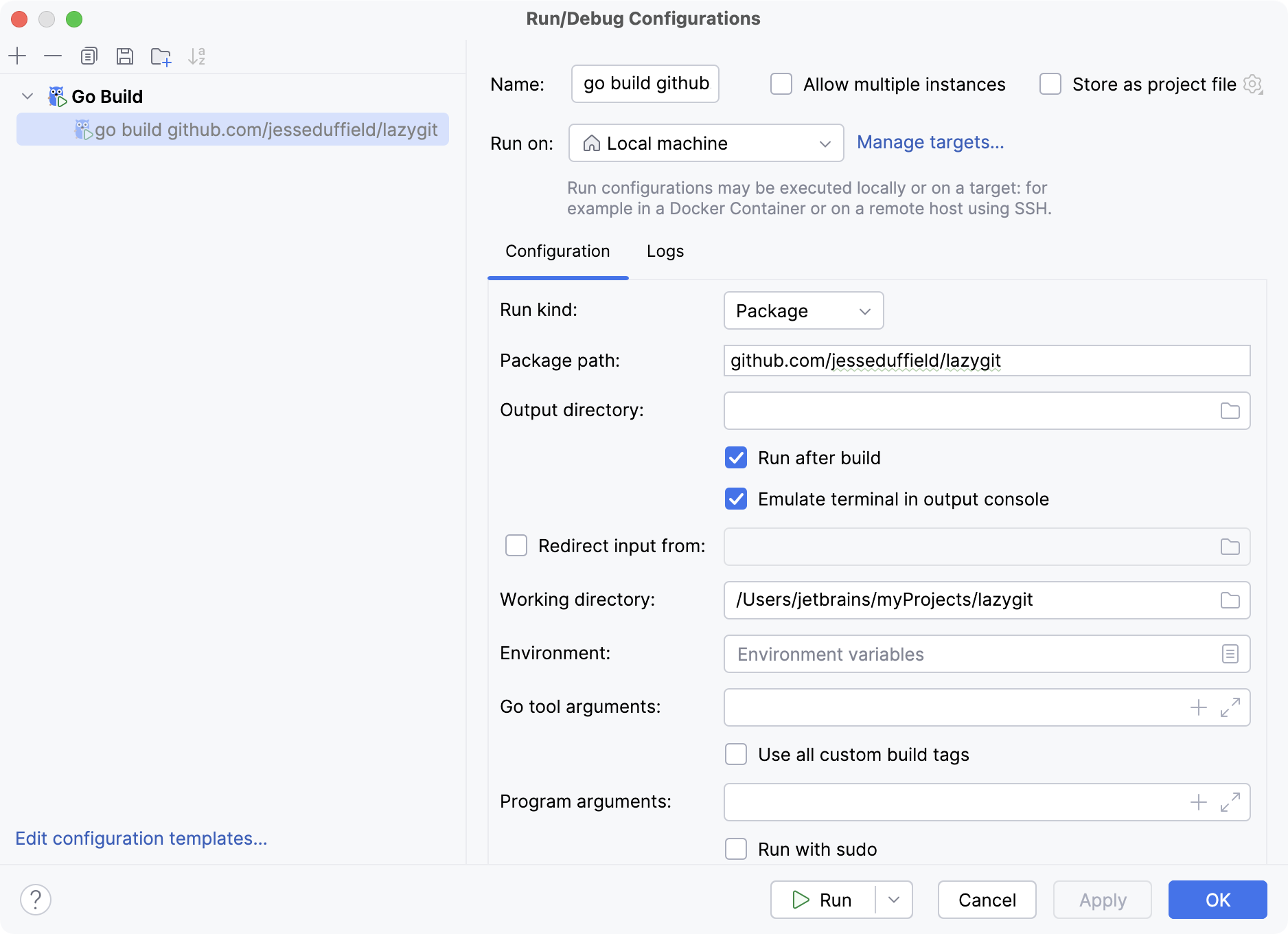Uncheck Emulate terminal in output console
This screenshot has width=1288, height=934.
(735, 499)
